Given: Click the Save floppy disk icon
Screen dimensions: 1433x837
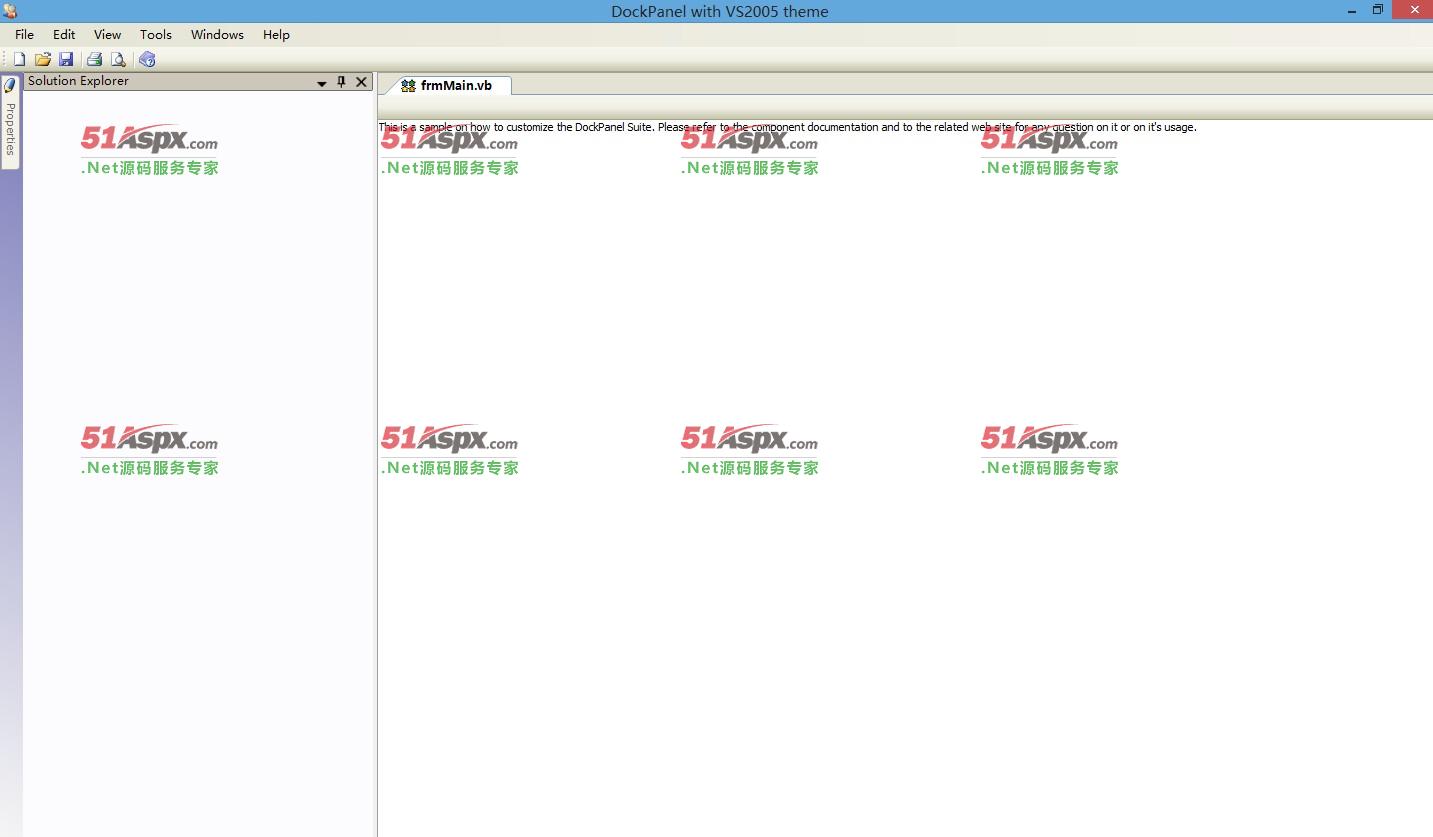Looking at the screenshot, I should click(66, 60).
